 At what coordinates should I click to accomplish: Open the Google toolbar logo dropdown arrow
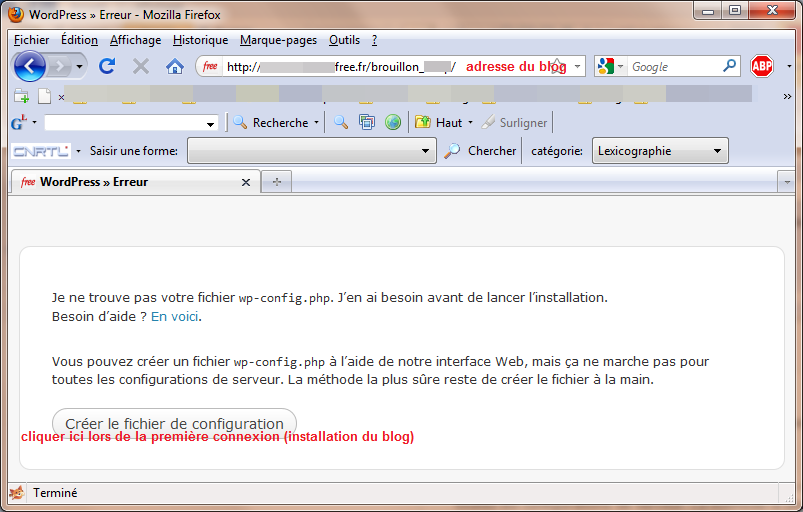click(34, 122)
